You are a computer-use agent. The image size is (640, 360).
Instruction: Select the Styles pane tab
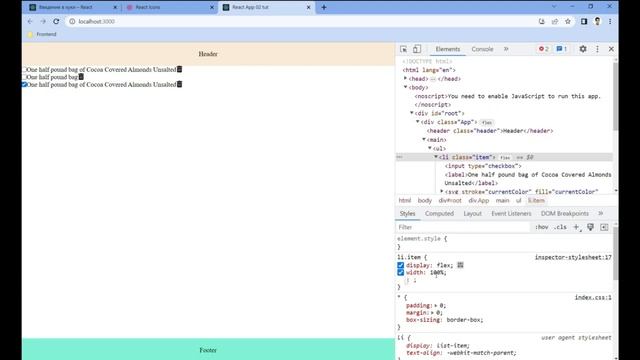[407, 213]
